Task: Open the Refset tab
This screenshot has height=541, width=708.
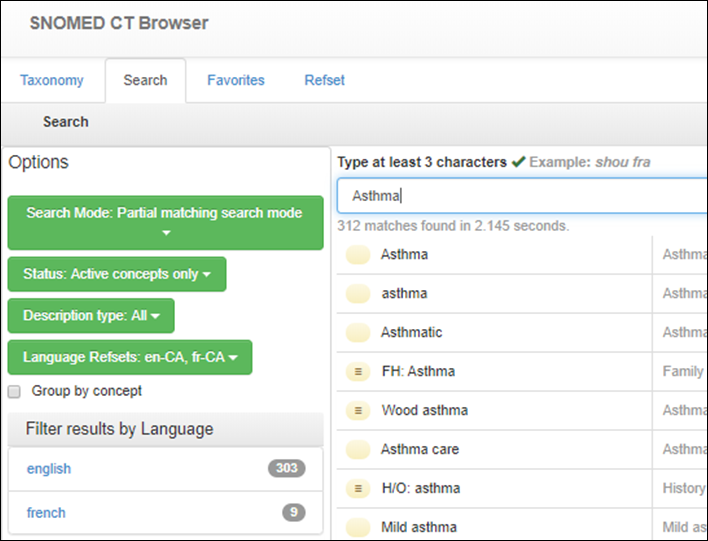Action: [324, 80]
